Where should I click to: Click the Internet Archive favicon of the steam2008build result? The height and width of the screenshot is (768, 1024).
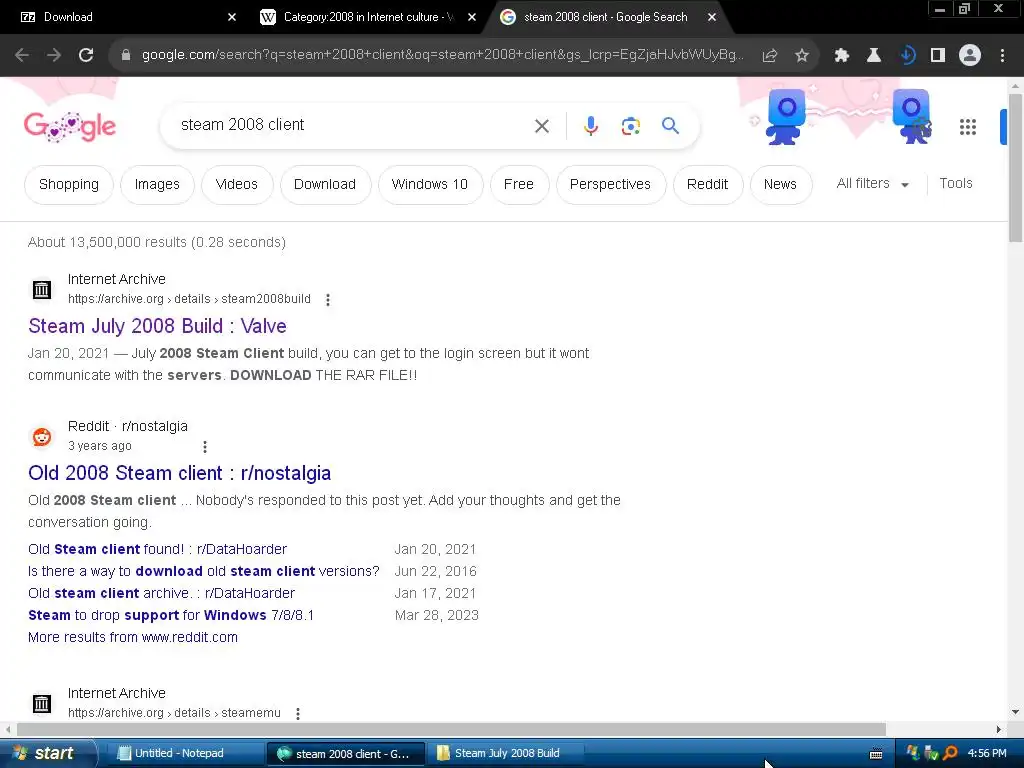pyautogui.click(x=42, y=289)
